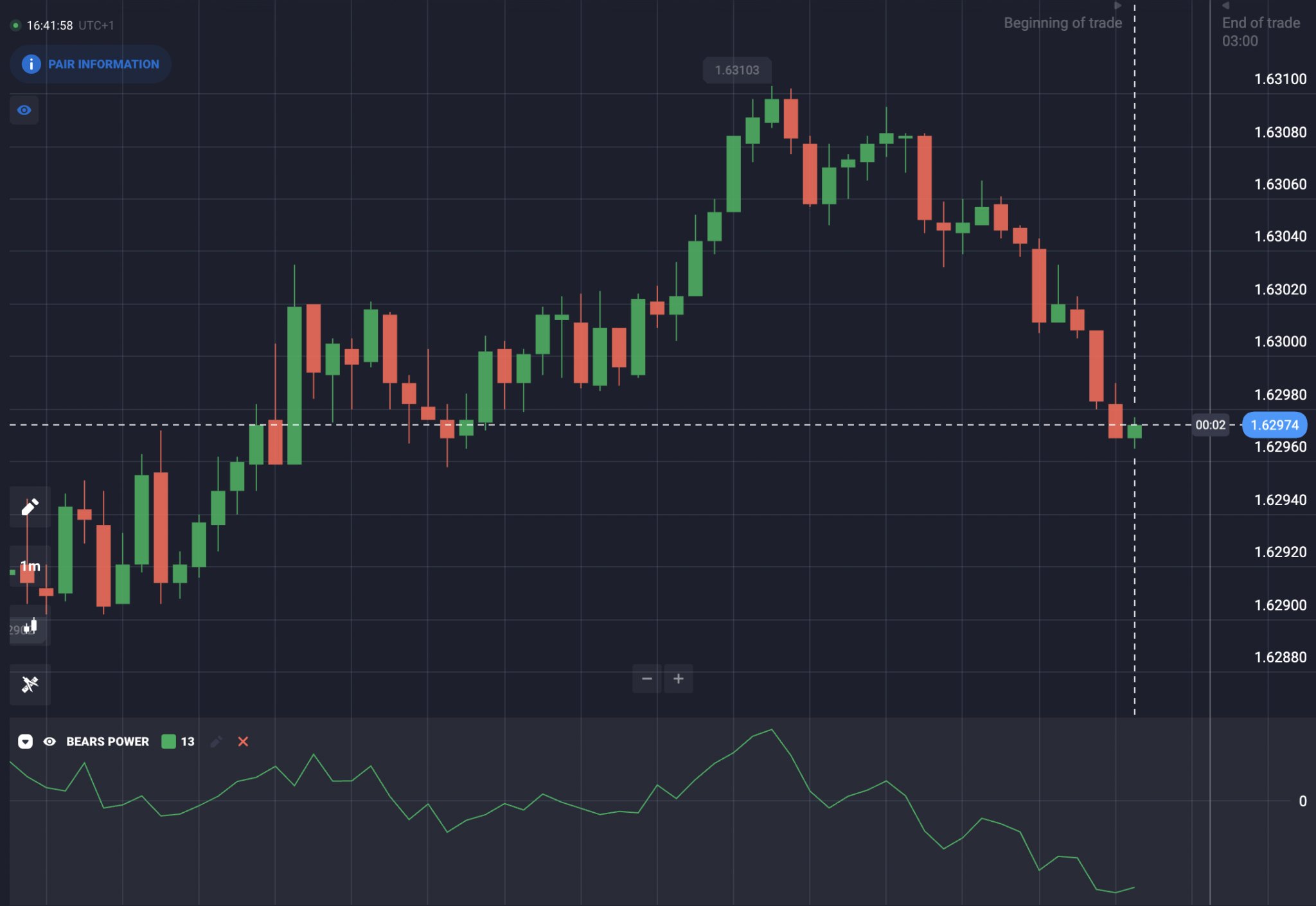The height and width of the screenshot is (906, 1316).
Task: Open the indicators compass tool
Action: tap(30, 684)
